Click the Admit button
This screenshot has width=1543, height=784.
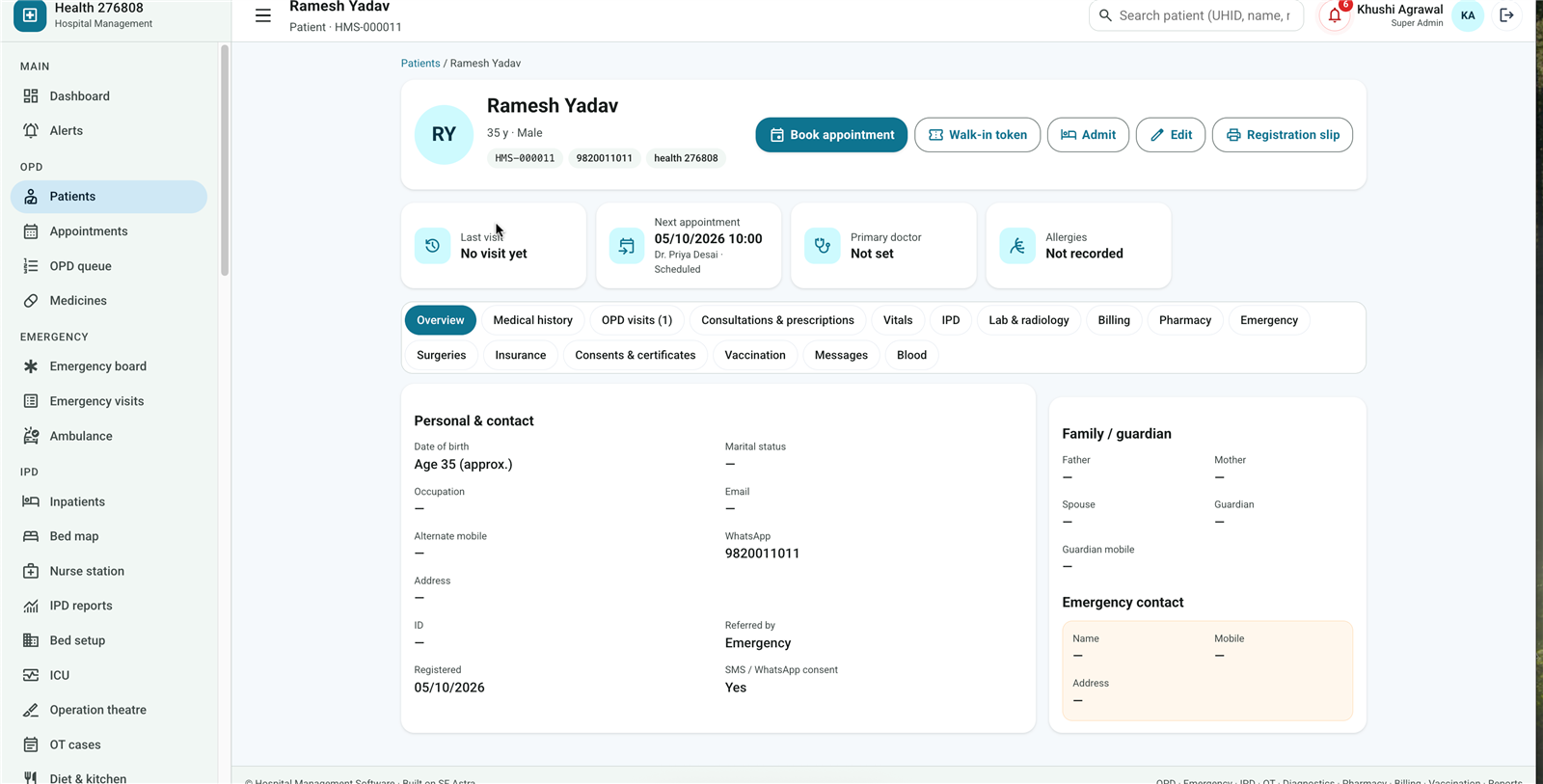tap(1088, 135)
